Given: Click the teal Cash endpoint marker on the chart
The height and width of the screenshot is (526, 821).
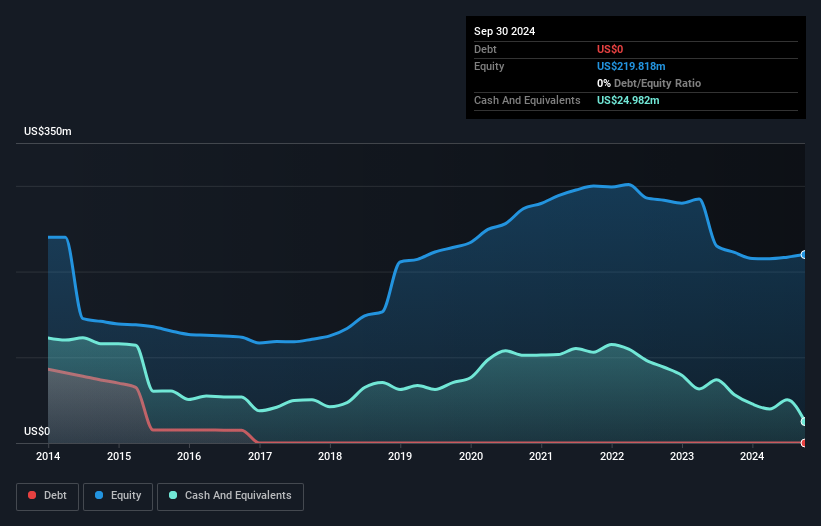Looking at the screenshot, I should point(804,421).
